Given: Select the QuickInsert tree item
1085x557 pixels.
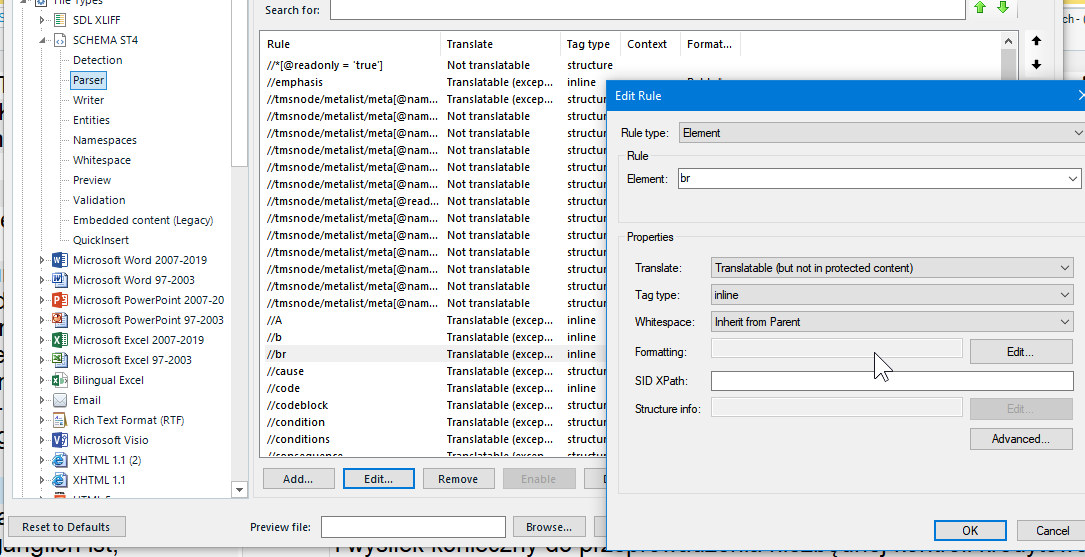Looking at the screenshot, I should [101, 240].
